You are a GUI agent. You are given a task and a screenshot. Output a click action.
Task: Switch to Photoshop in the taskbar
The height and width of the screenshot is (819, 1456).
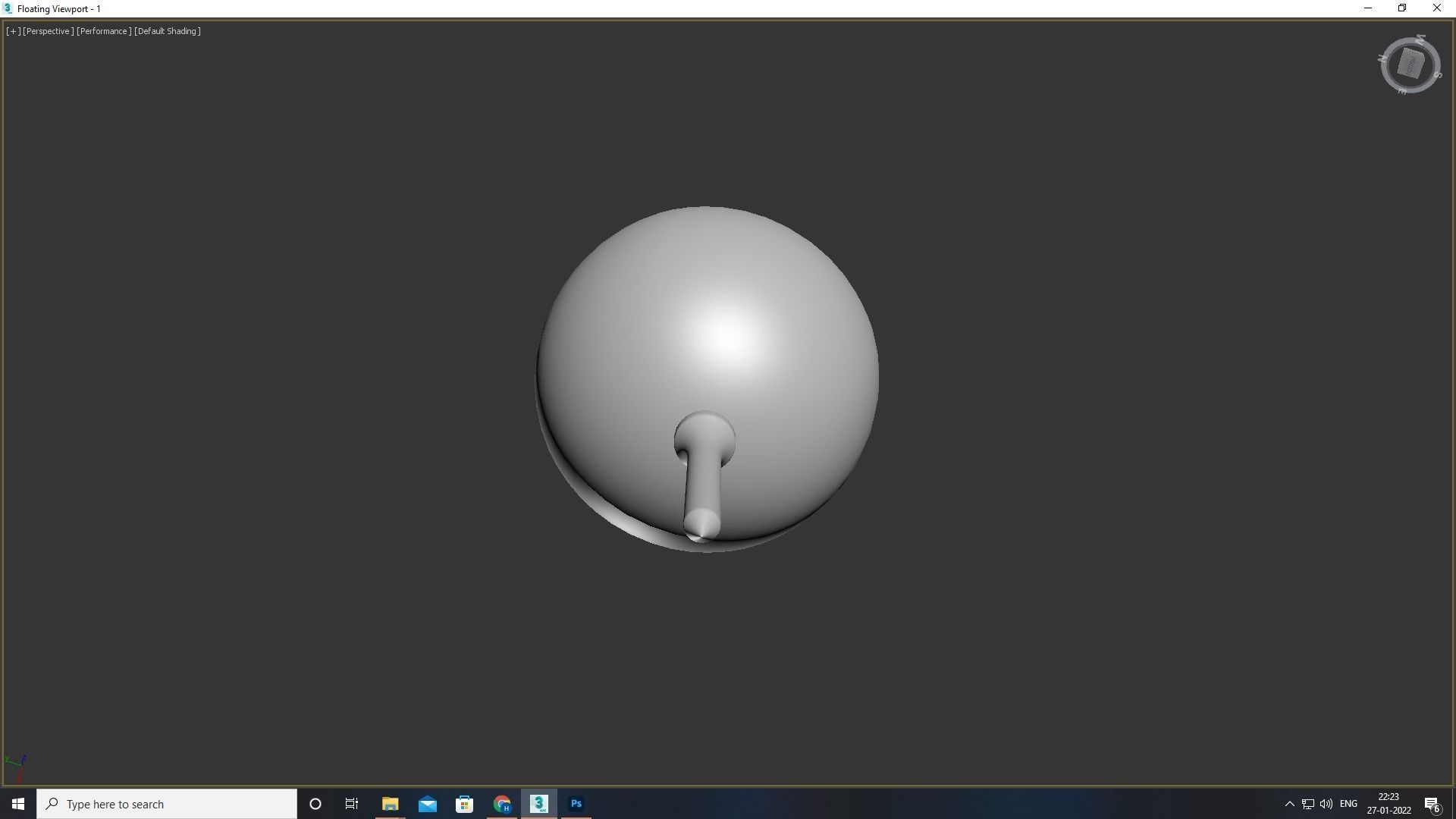[576, 804]
